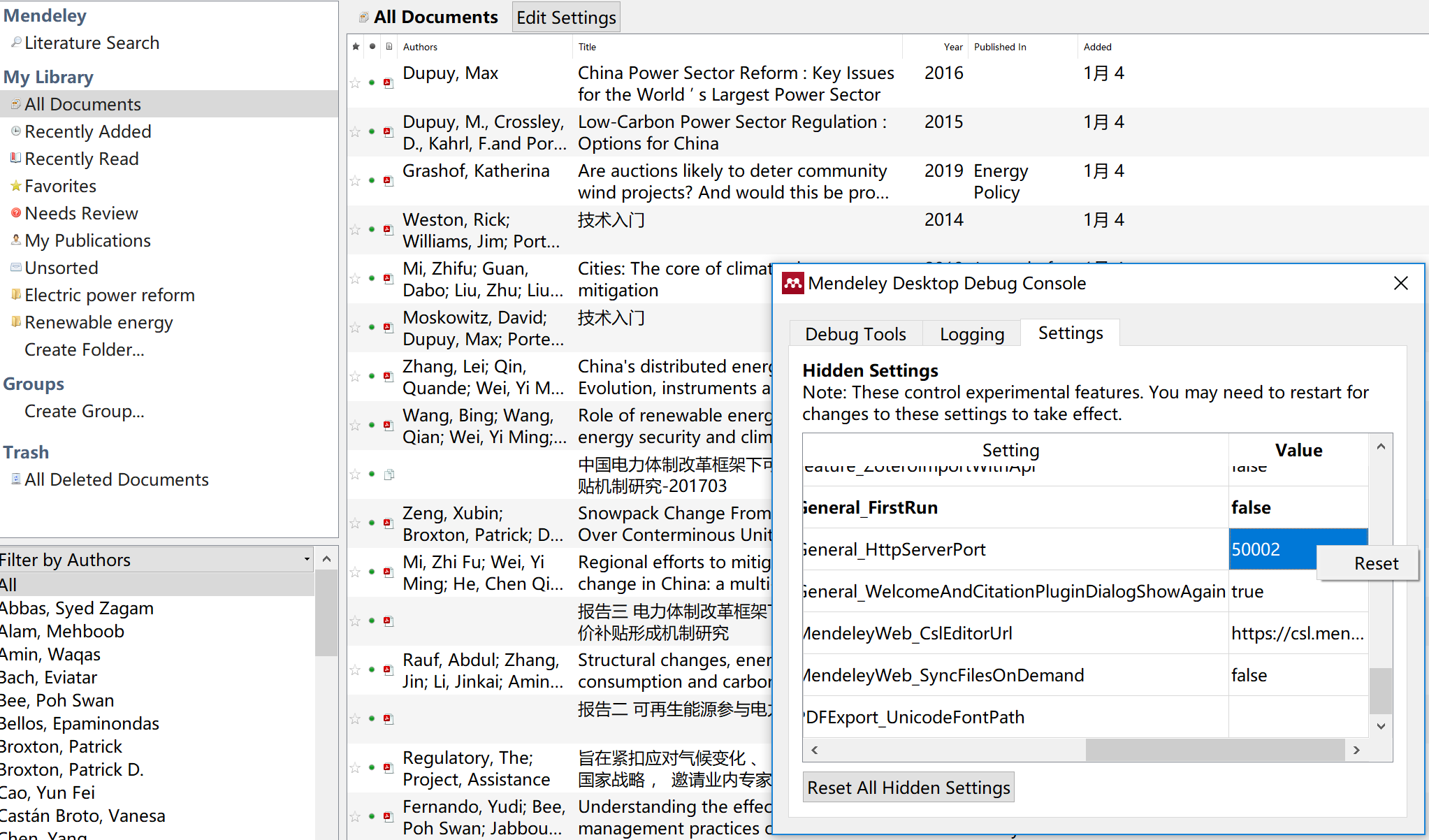Click the Mendeley logo in Debug Console title

coord(792,283)
